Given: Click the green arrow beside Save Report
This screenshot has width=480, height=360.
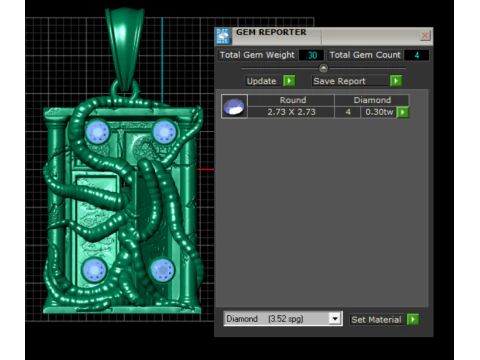Looking at the screenshot, I should pos(396,81).
